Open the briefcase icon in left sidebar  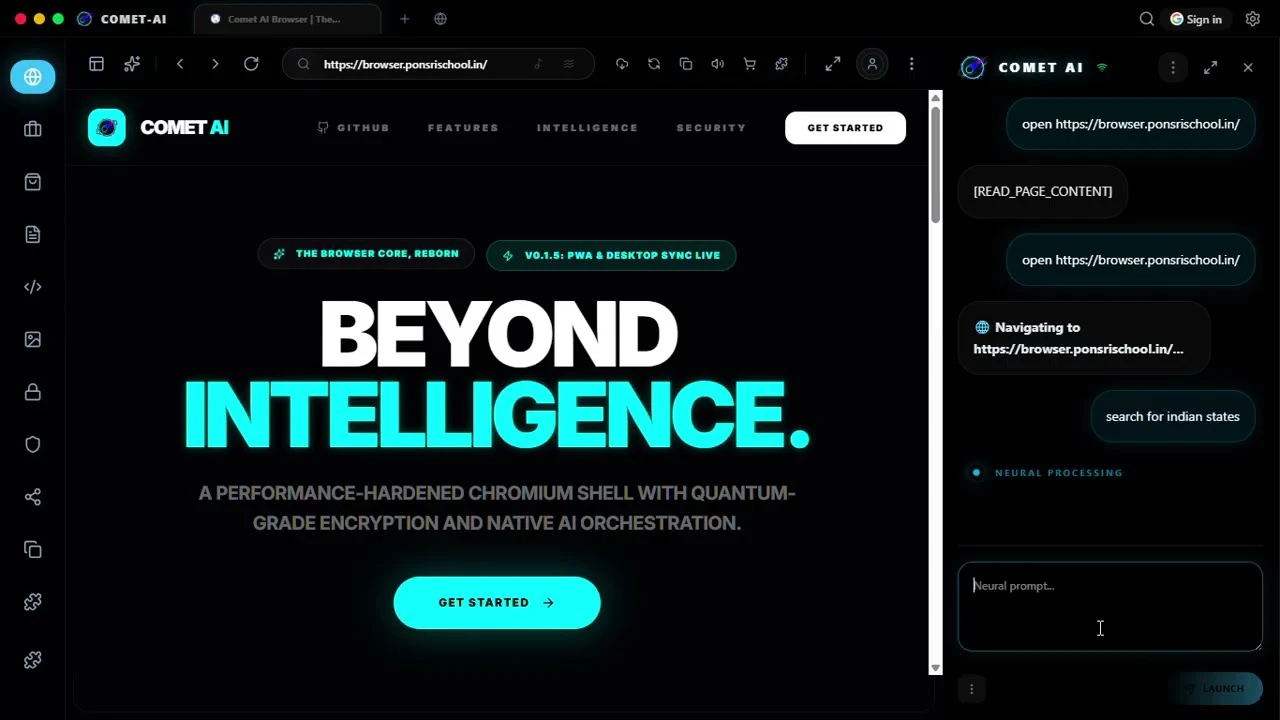click(33, 129)
